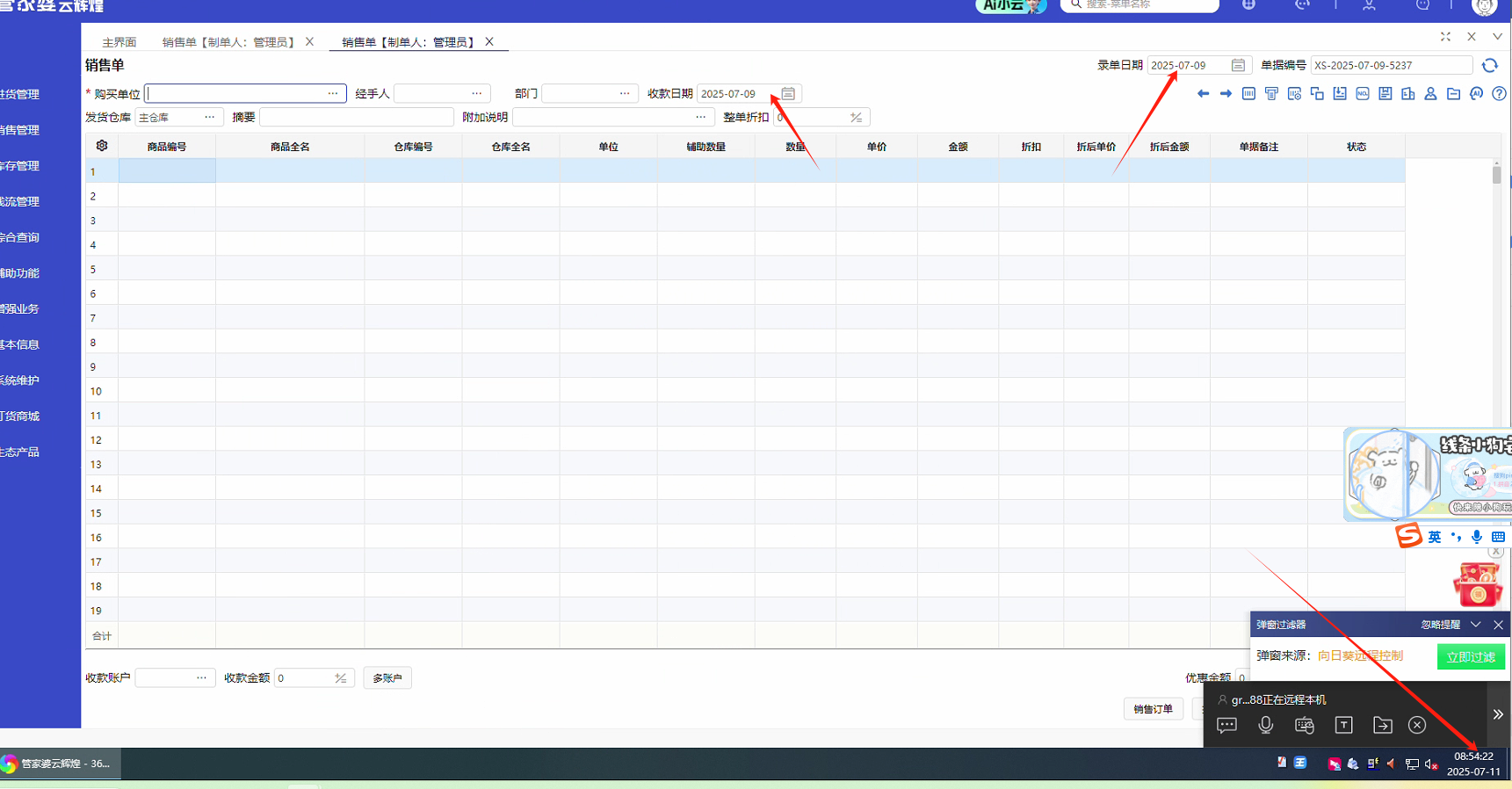1512x789 pixels.
Task: Switch to the 主界面 tab
Action: click(x=119, y=42)
